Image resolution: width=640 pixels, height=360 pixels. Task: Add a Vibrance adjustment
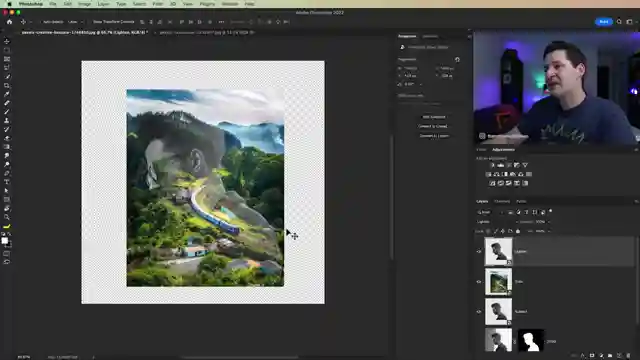pyautogui.click(x=525, y=165)
